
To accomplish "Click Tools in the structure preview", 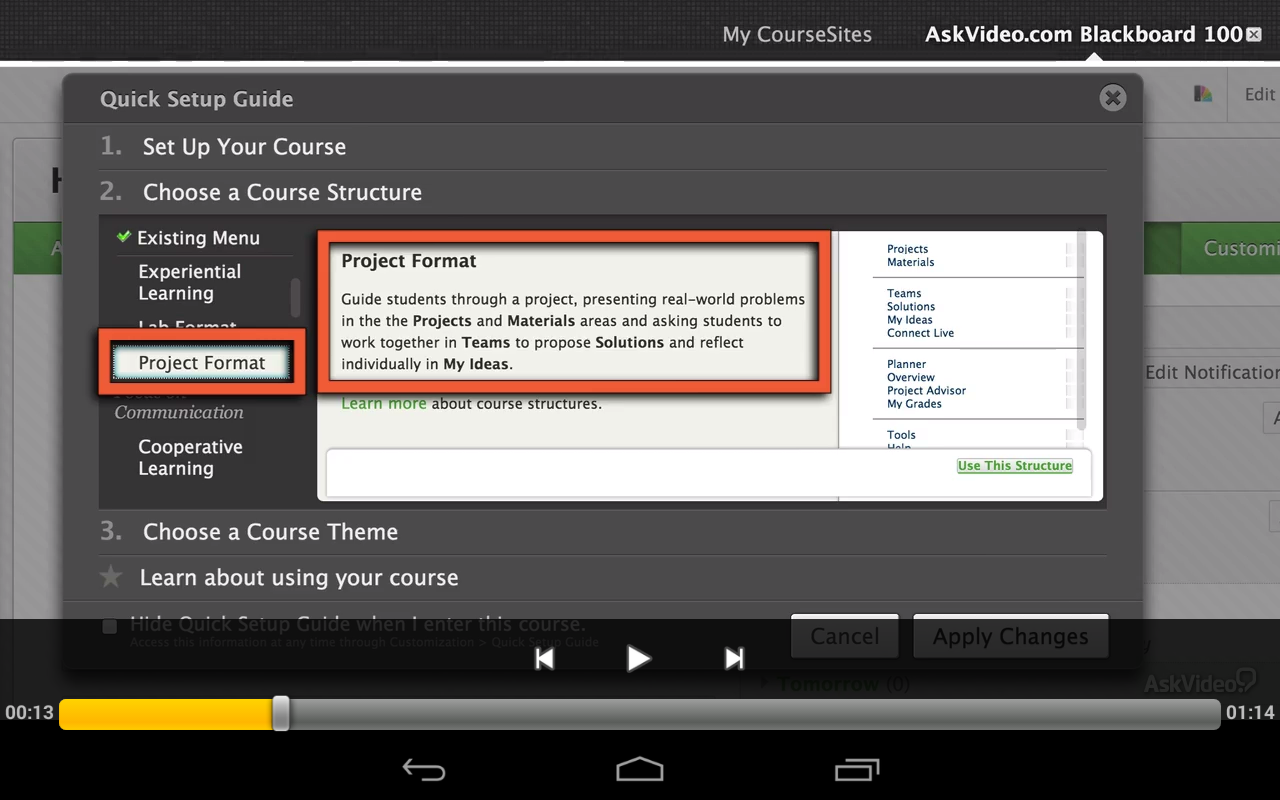I will (901, 435).
